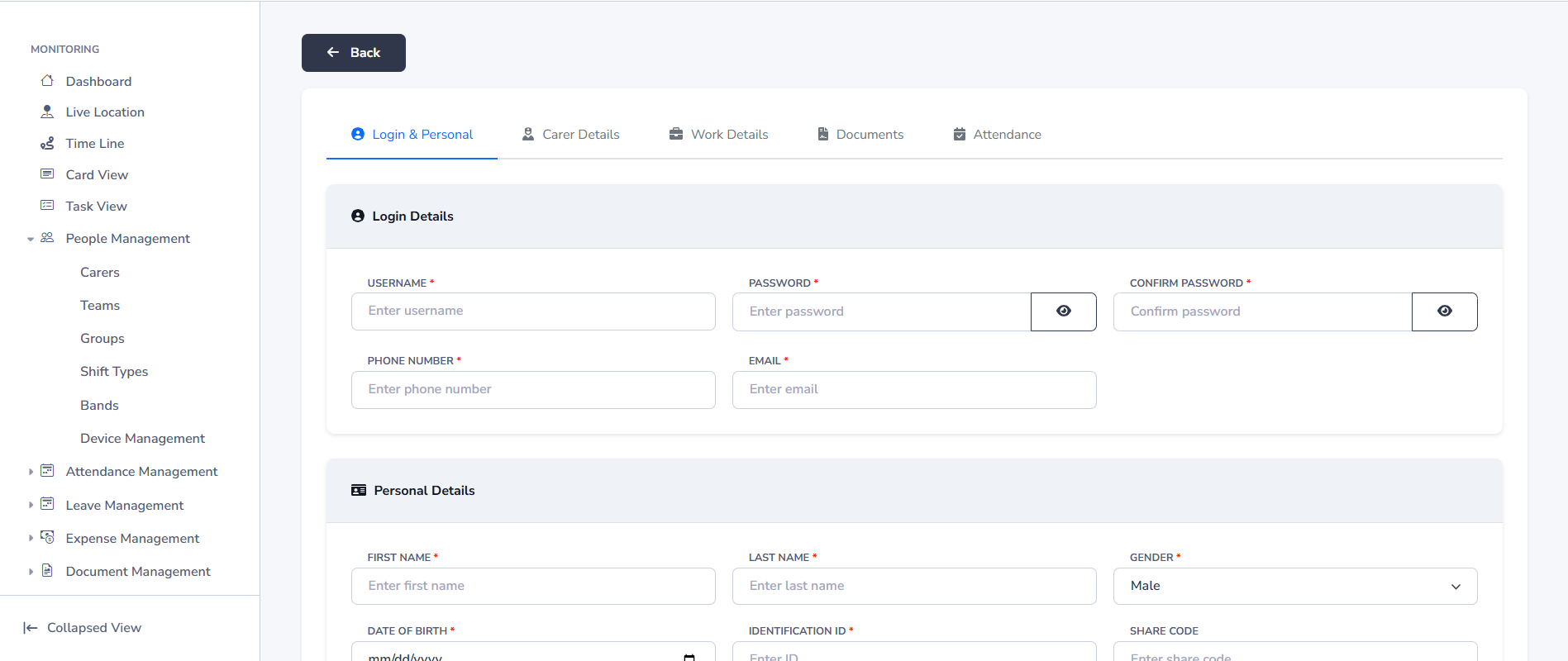Toggle visibility of Confirm Password field
The height and width of the screenshot is (661, 1568).
1444,311
